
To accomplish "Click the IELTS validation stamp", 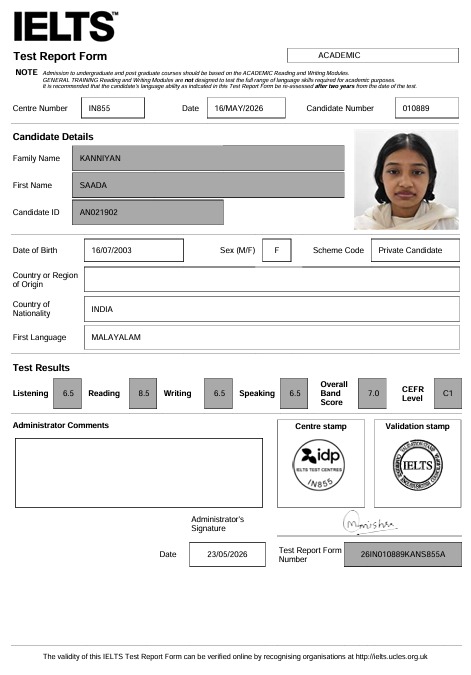I will point(418,465).
